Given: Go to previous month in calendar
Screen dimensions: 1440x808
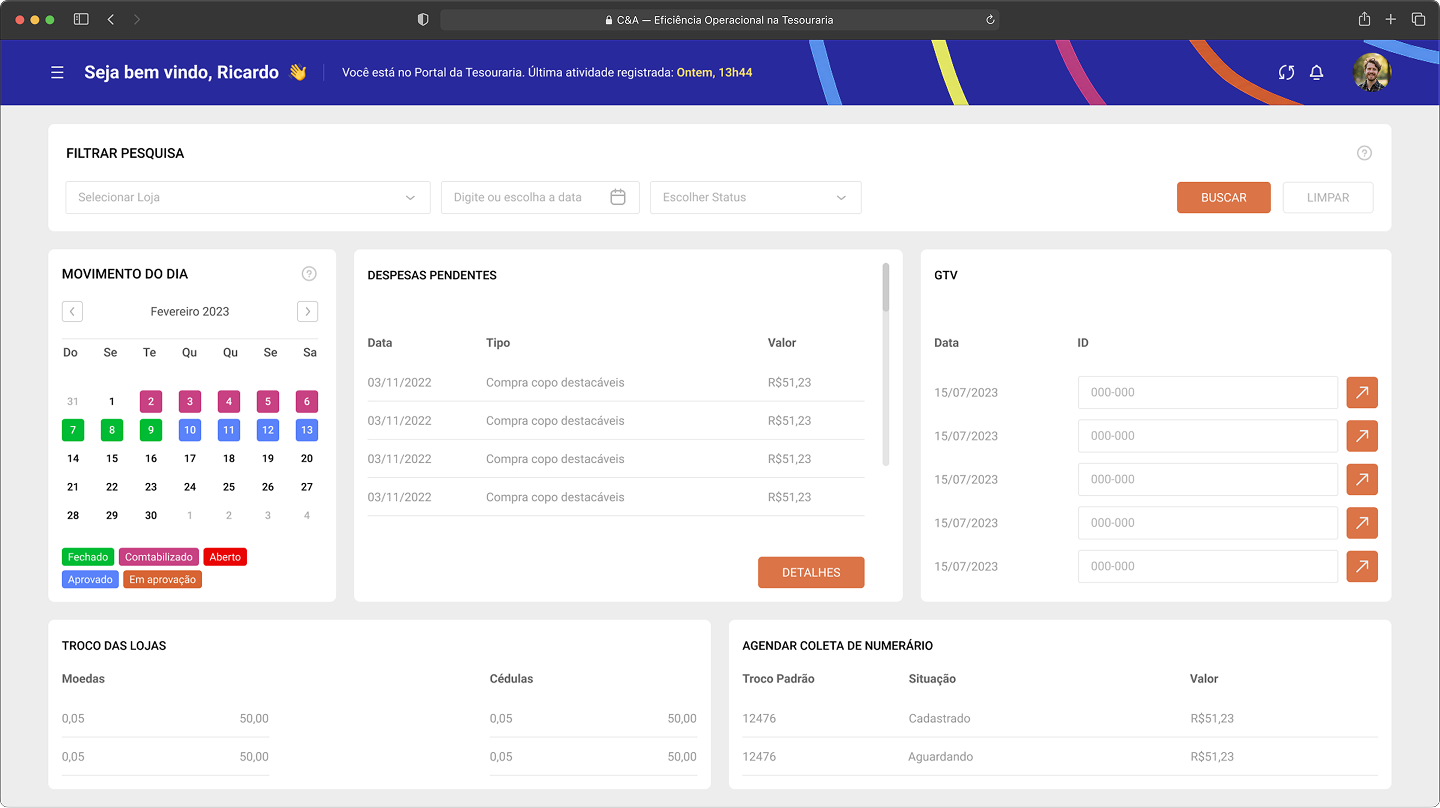Looking at the screenshot, I should point(72,311).
